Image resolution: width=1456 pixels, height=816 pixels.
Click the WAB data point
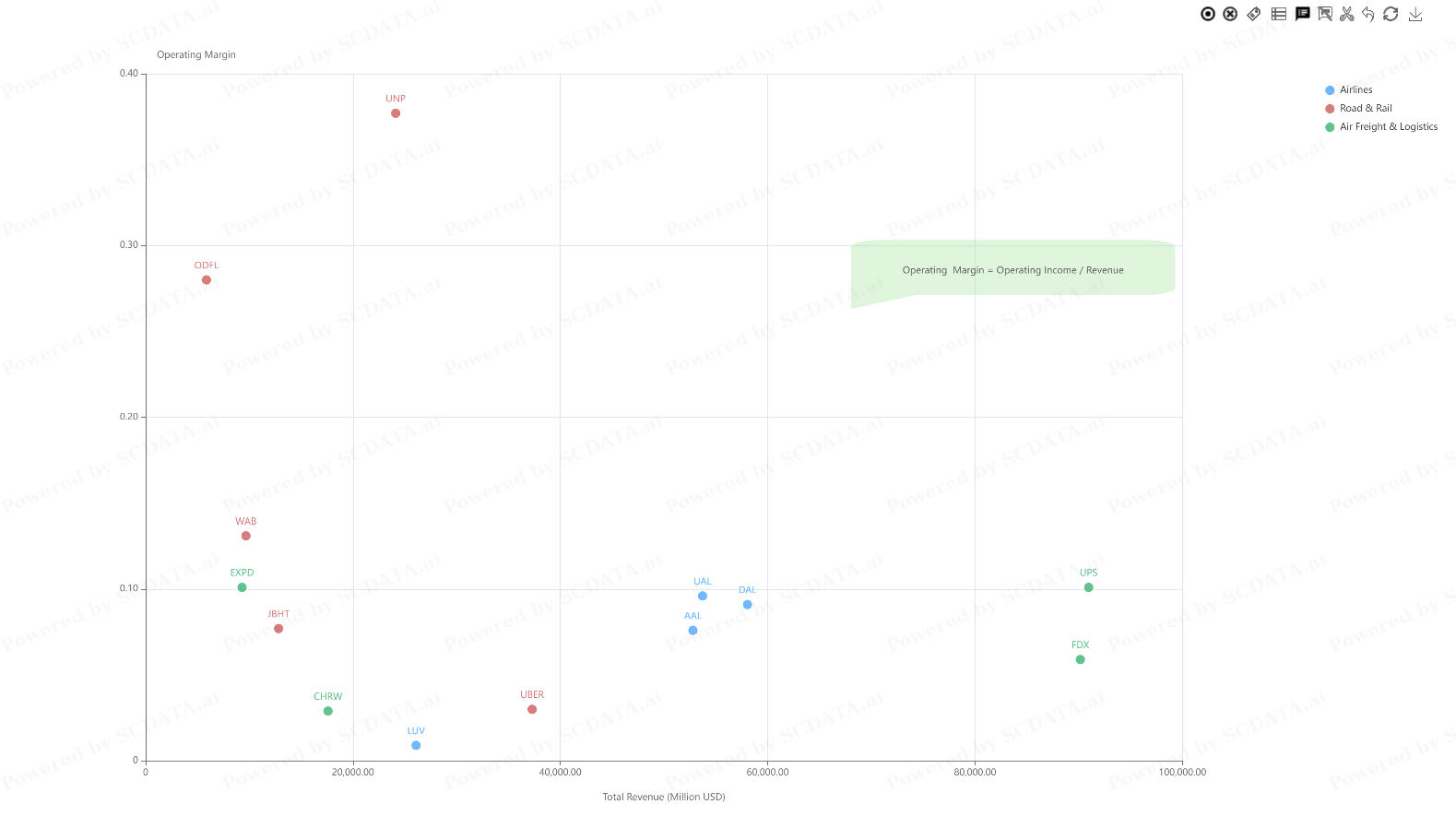tap(246, 536)
